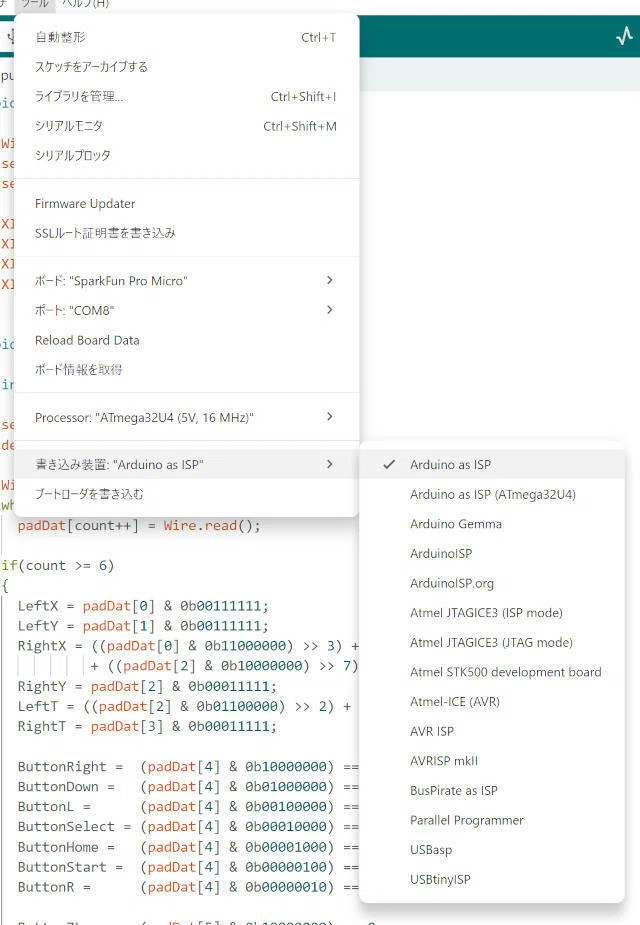Click the RightY assignment code line
The image size is (640, 925).
(x=147, y=686)
